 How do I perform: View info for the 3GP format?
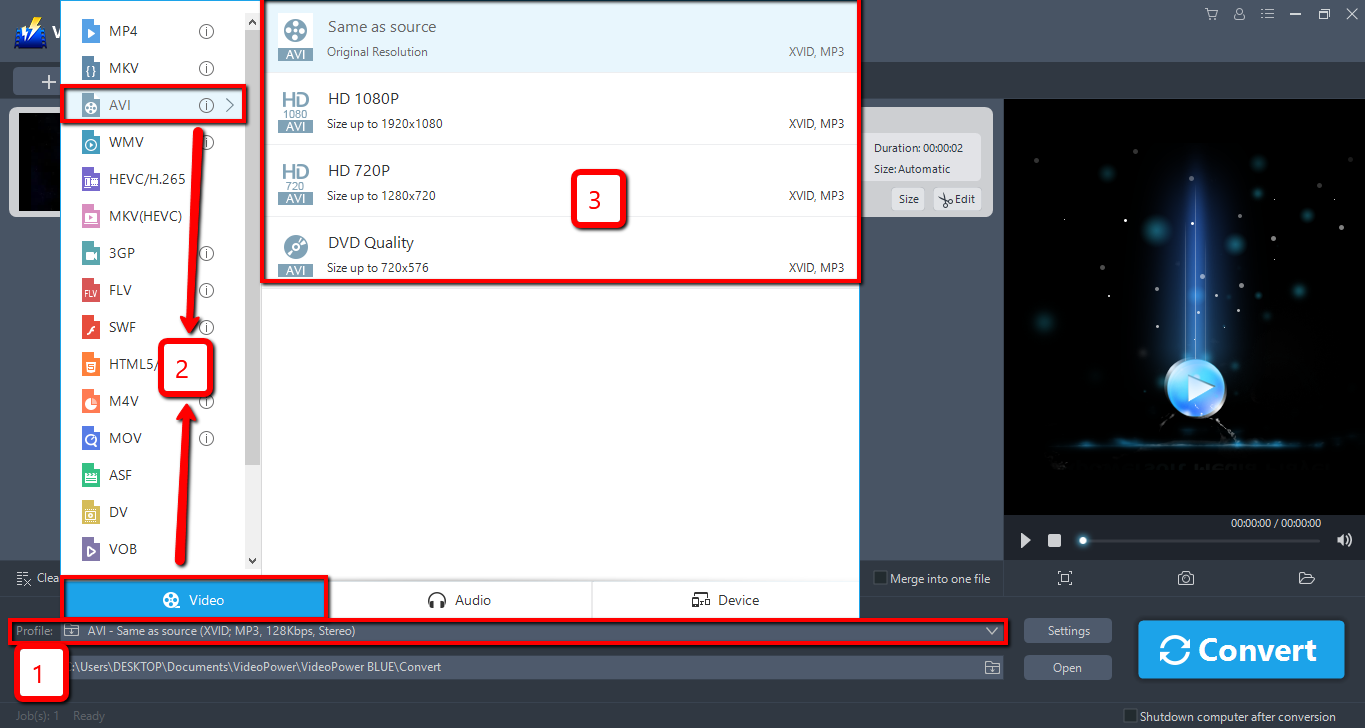[x=206, y=253]
